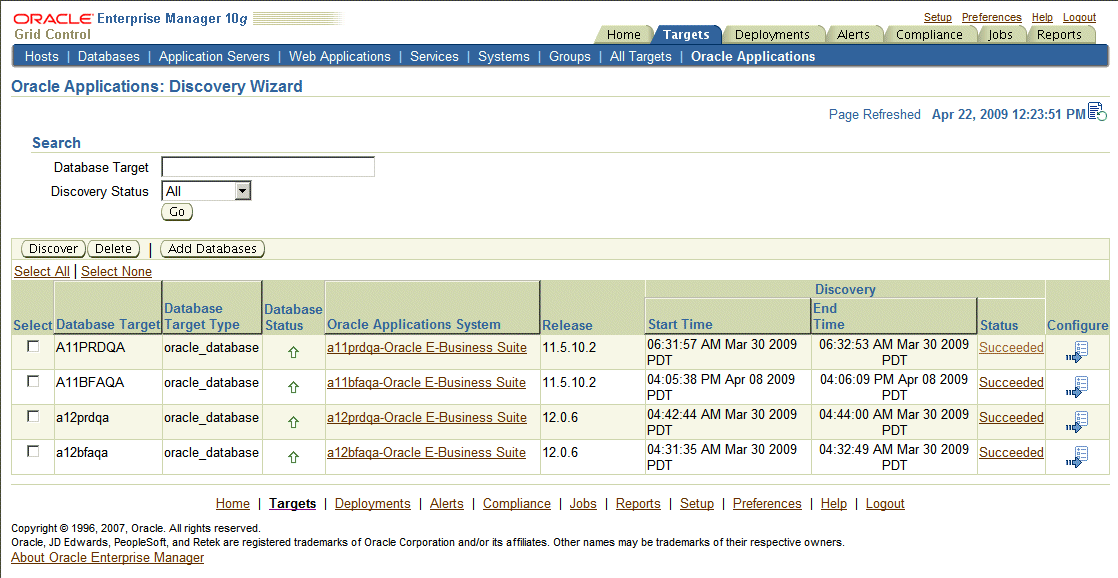Click the Select None link

coord(116,272)
